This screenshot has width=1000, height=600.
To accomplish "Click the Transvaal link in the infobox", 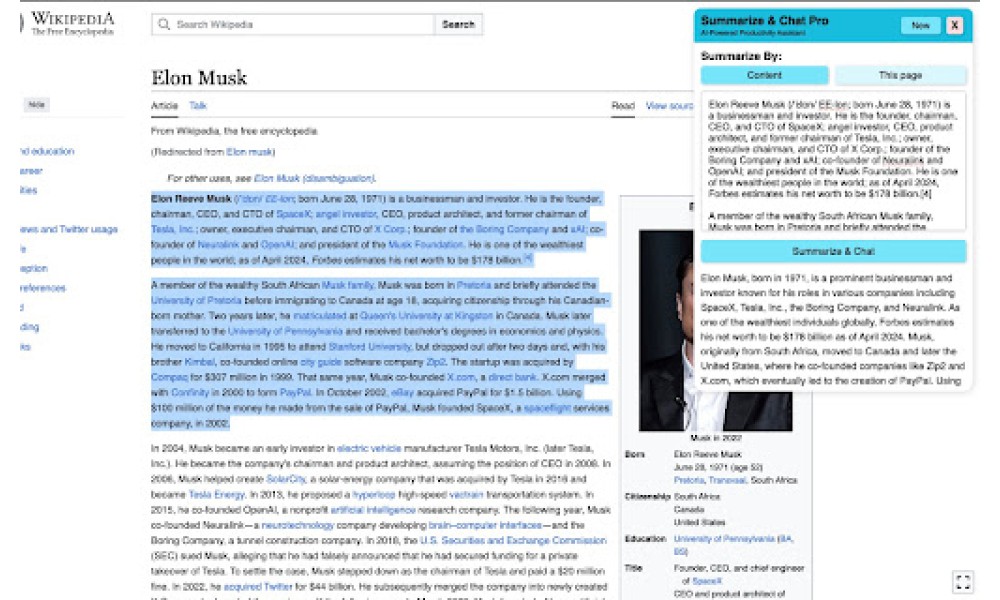I will (726, 480).
